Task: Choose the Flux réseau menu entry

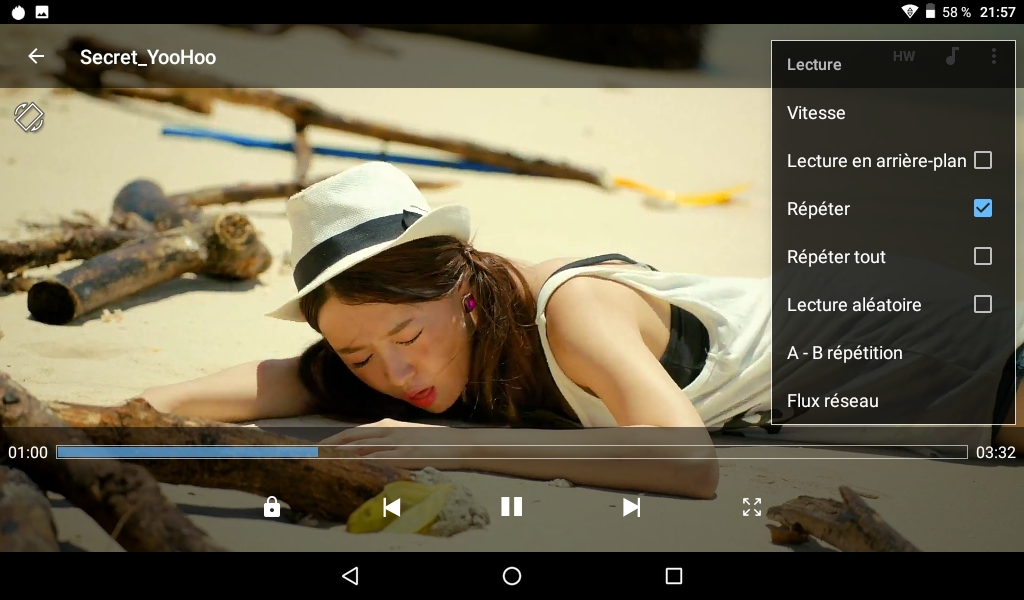Action: (x=832, y=401)
